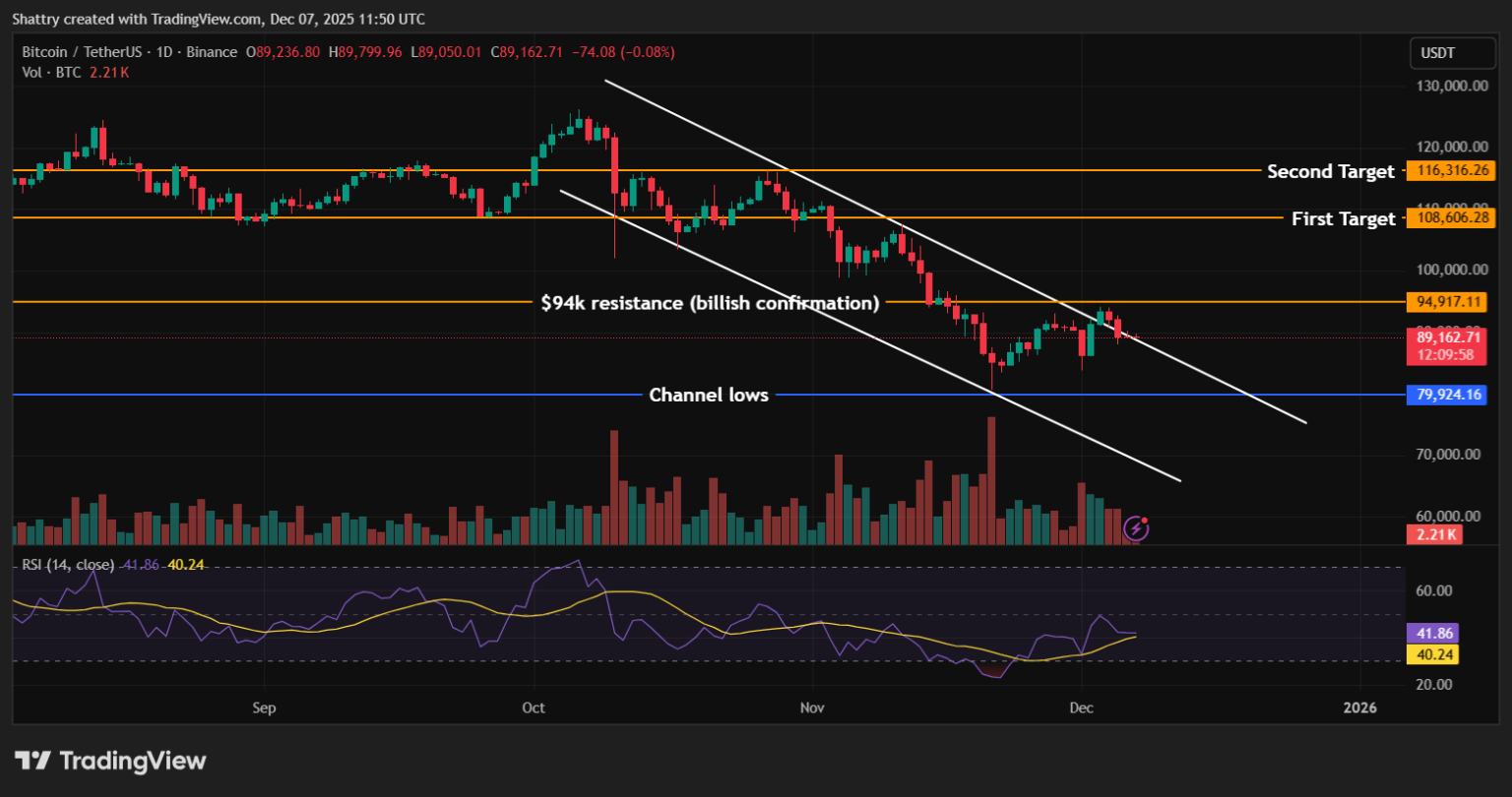Click the 116,316.26 orange price tag
The width and height of the screenshot is (1512, 797).
(x=1451, y=171)
